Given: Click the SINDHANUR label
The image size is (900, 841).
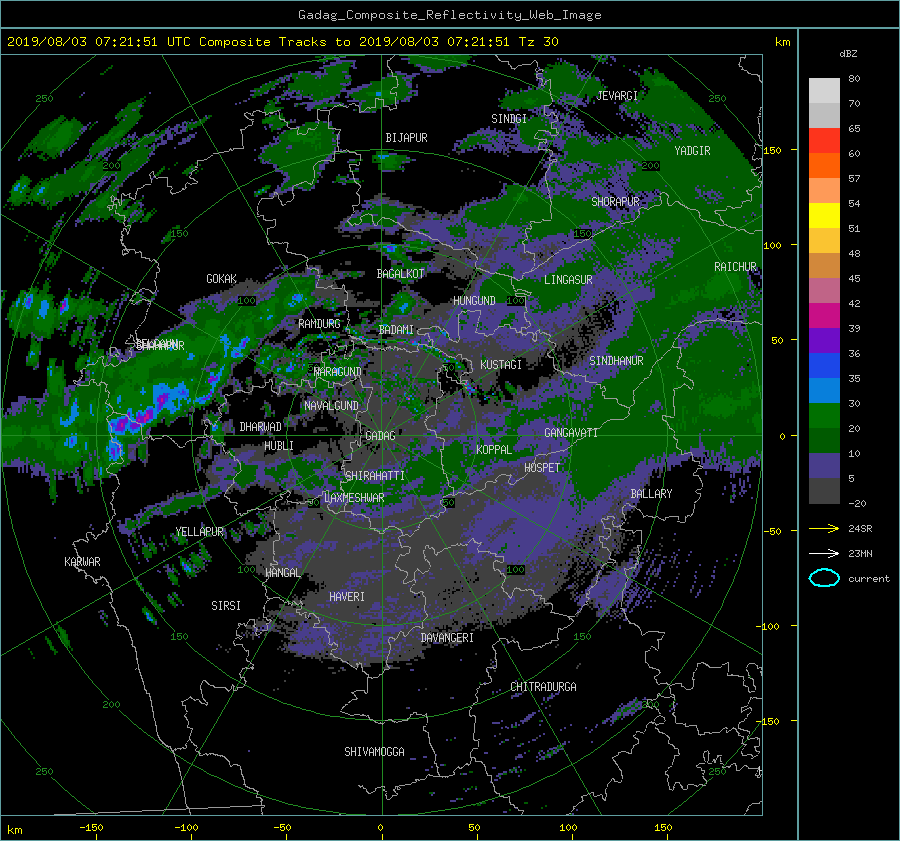Looking at the screenshot, I should coord(616,361).
